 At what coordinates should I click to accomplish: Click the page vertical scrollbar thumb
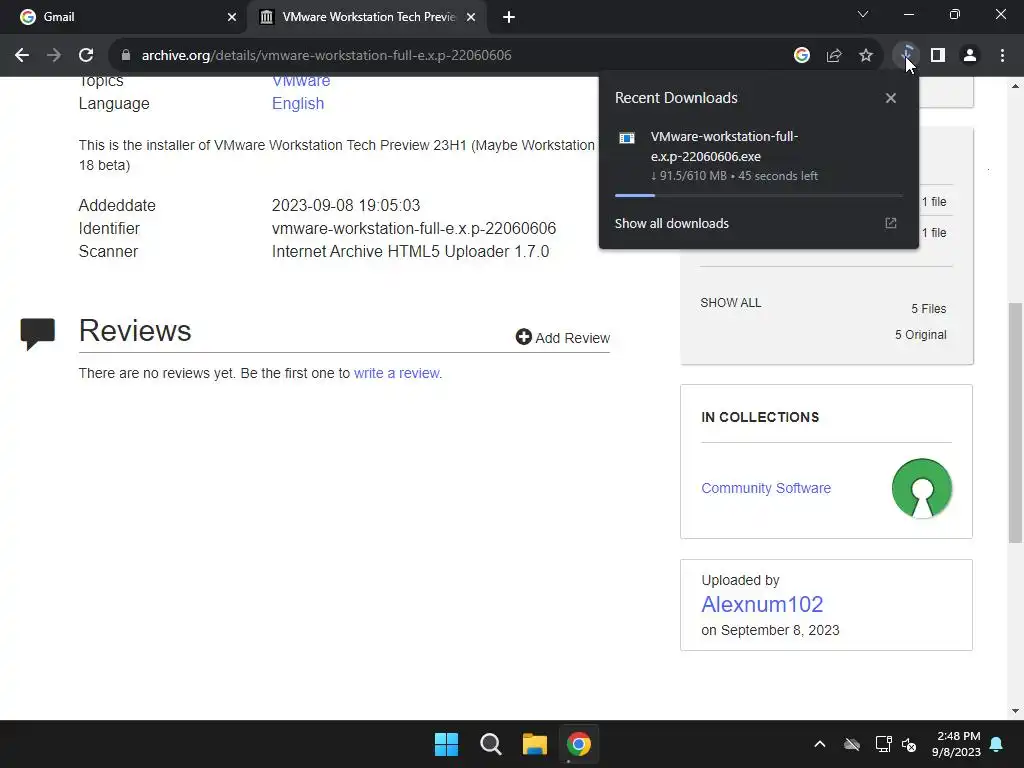point(1015,423)
